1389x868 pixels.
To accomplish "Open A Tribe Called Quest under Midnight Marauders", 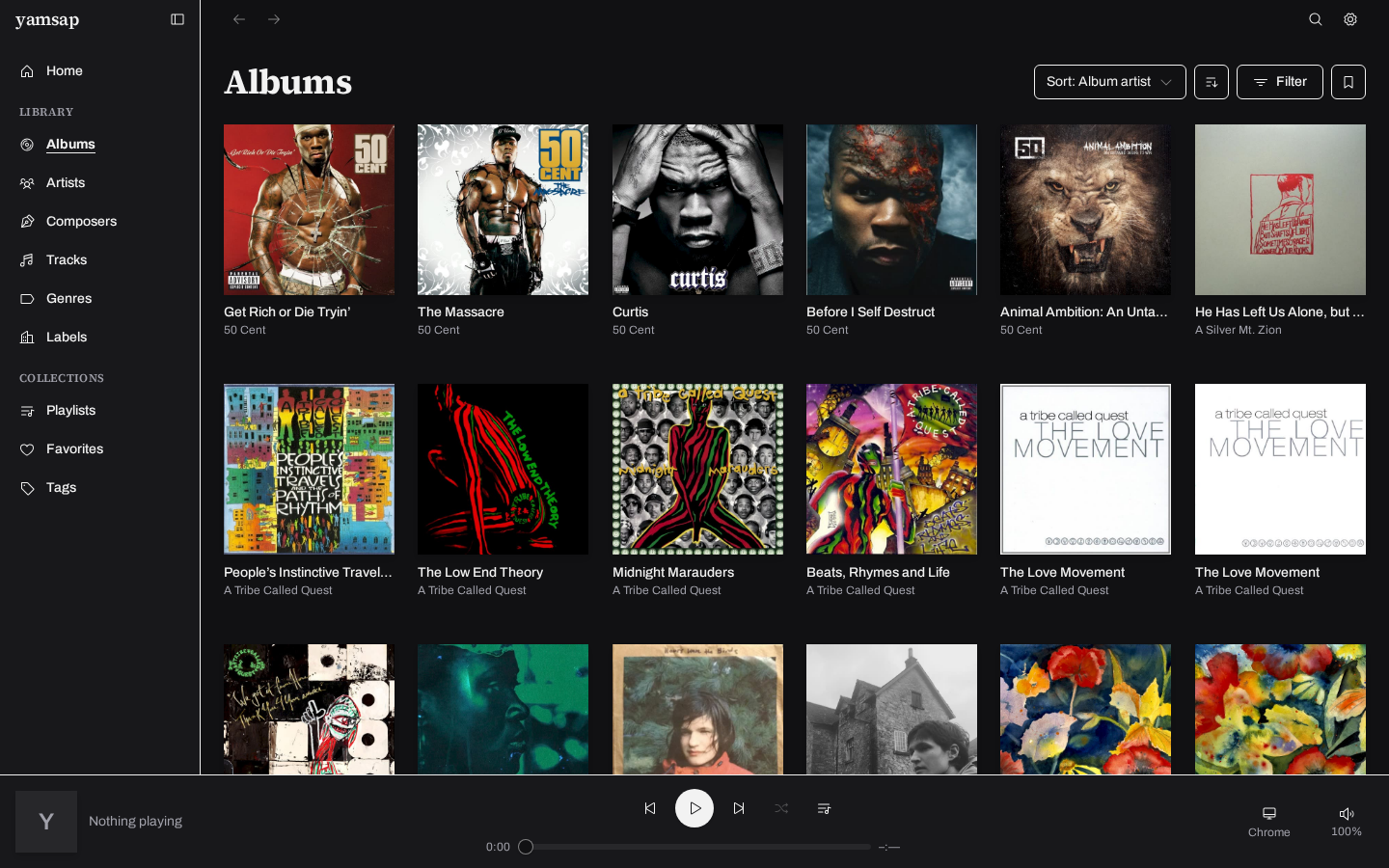I will pyautogui.click(x=667, y=590).
